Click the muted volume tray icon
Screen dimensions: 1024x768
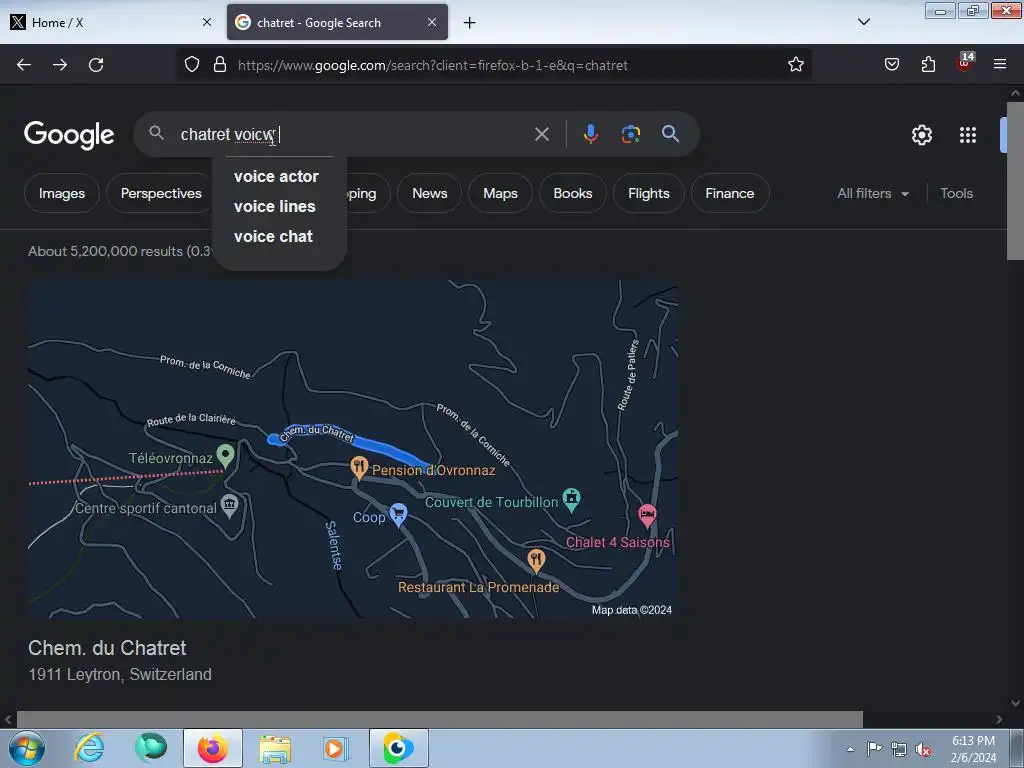coord(922,749)
